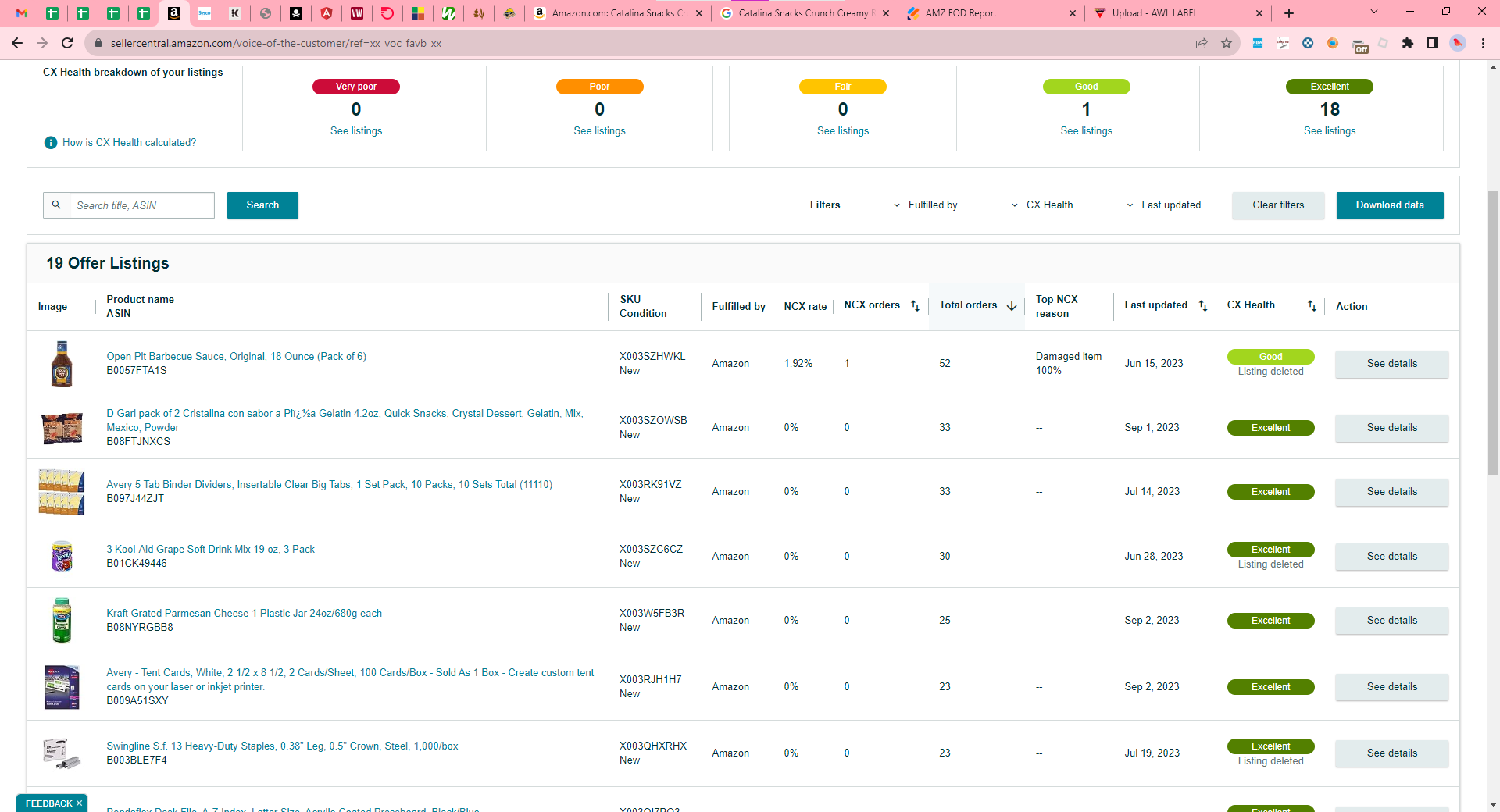Open a new browser tab
This screenshot has width=1500, height=812.
pos(1289,13)
